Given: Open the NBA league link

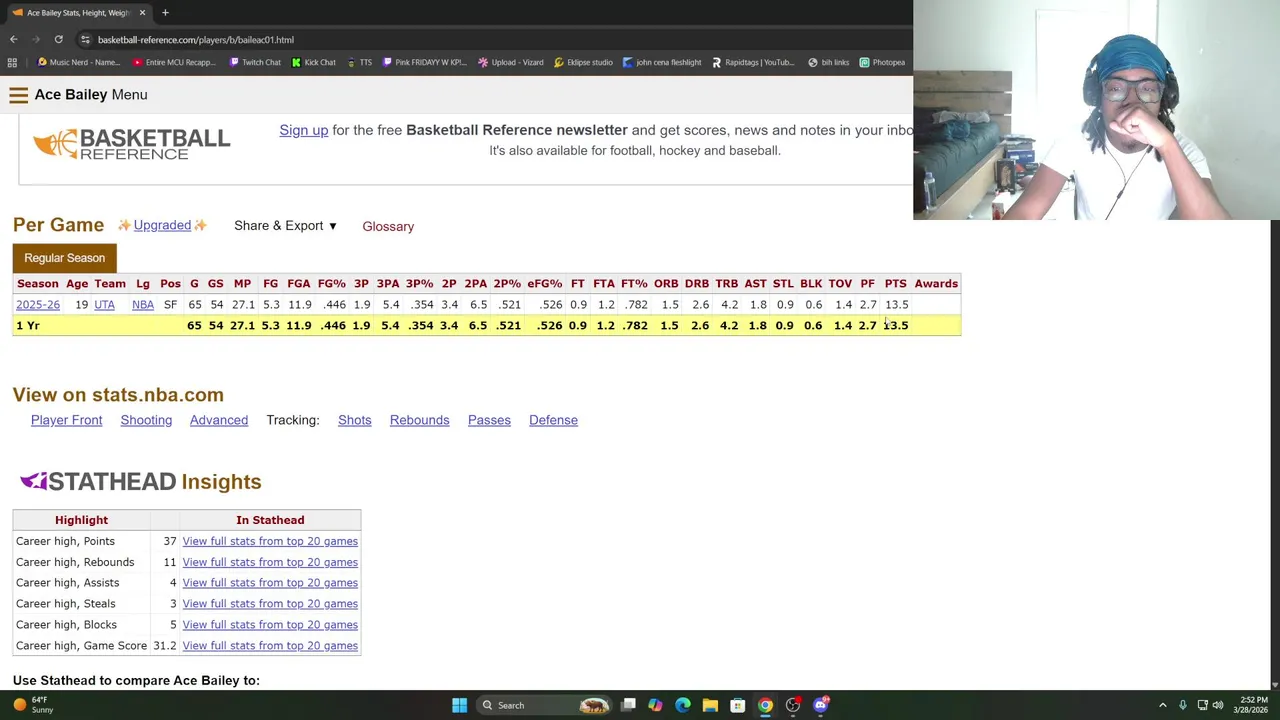Looking at the screenshot, I should click(143, 305).
